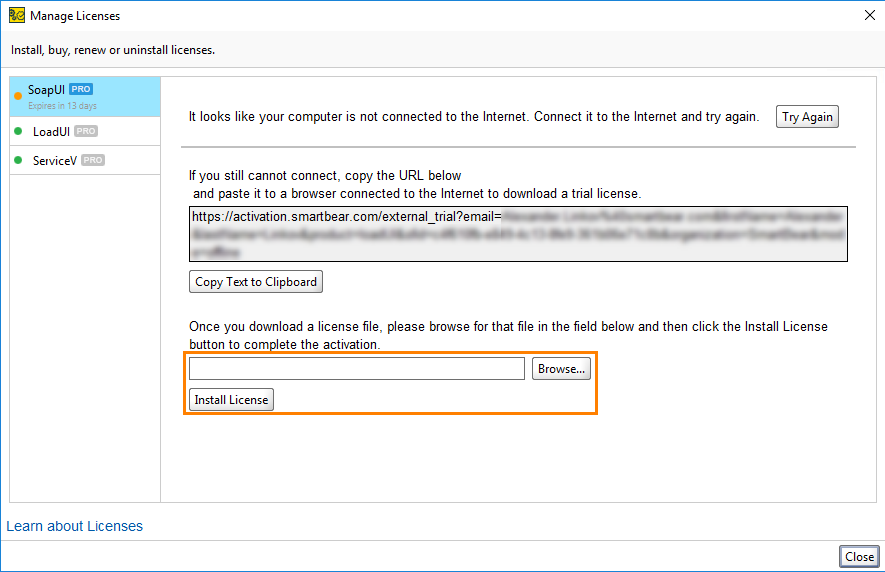885x572 pixels.
Task: Click the green status dot beside LoadUI
Action: pos(18,131)
